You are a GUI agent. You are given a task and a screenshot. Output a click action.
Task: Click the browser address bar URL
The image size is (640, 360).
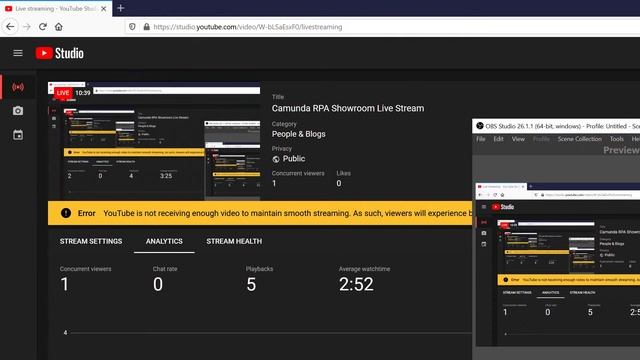[248, 27]
